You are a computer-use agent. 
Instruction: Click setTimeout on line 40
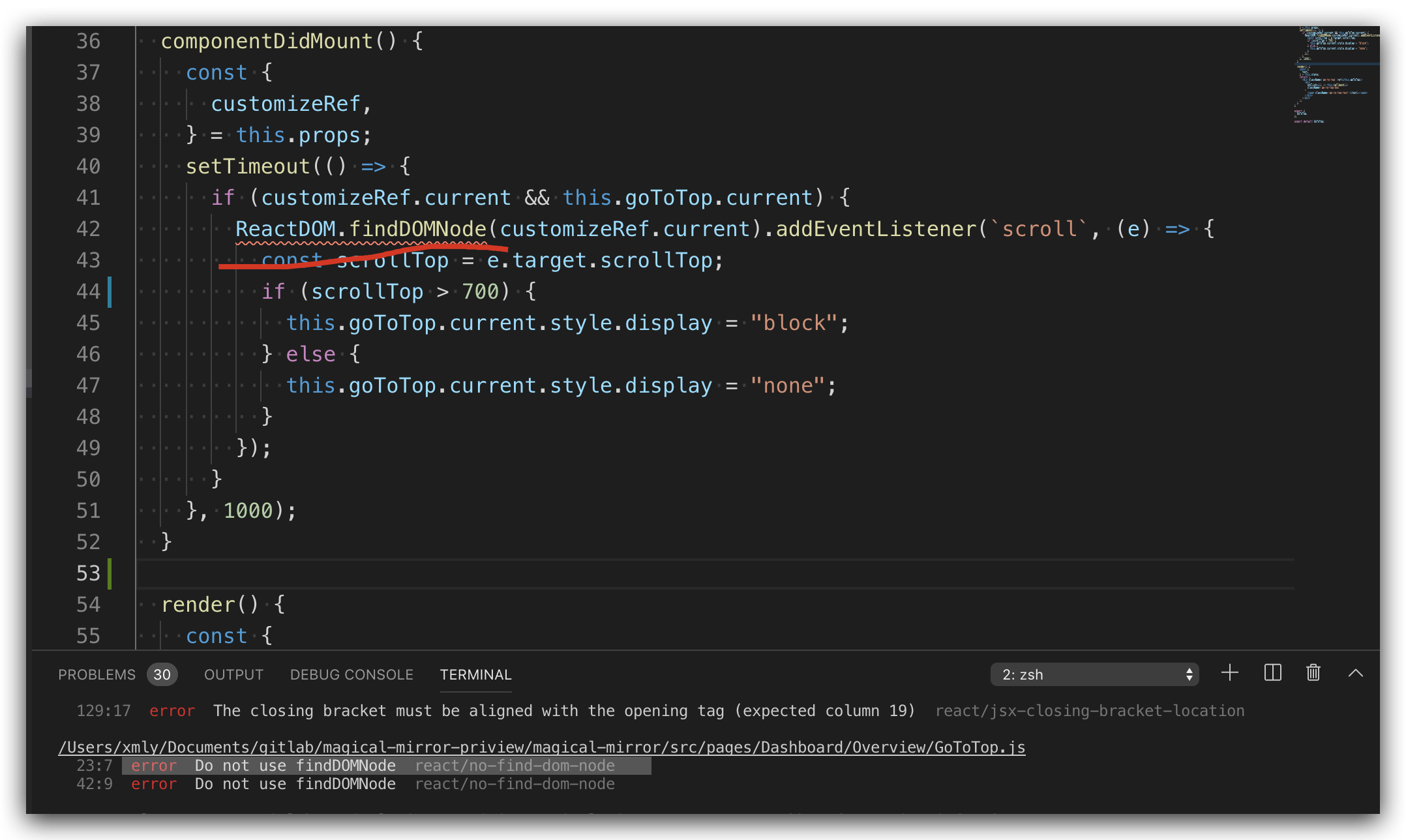coord(248,166)
